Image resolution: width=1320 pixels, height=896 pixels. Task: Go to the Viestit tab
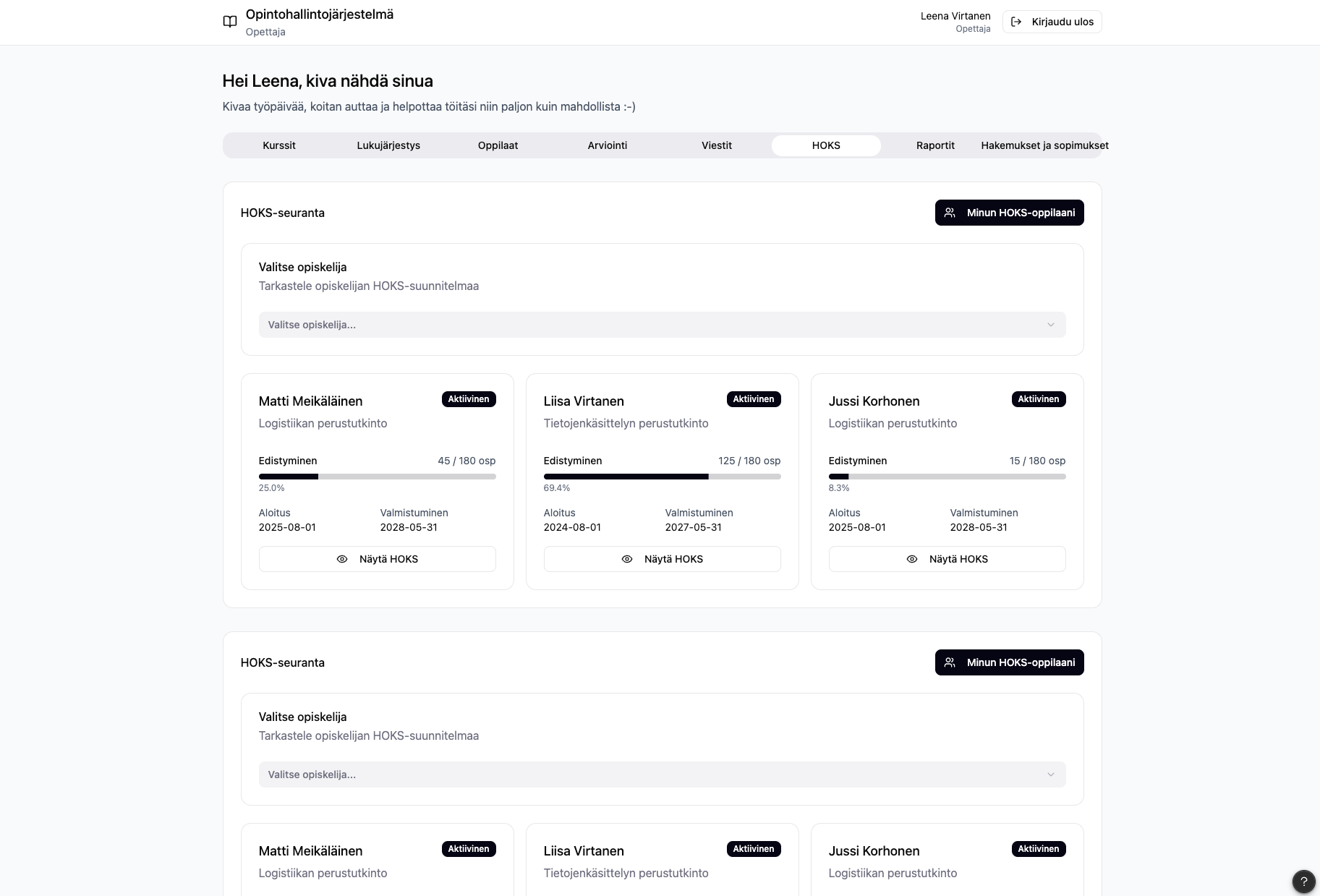(x=716, y=145)
